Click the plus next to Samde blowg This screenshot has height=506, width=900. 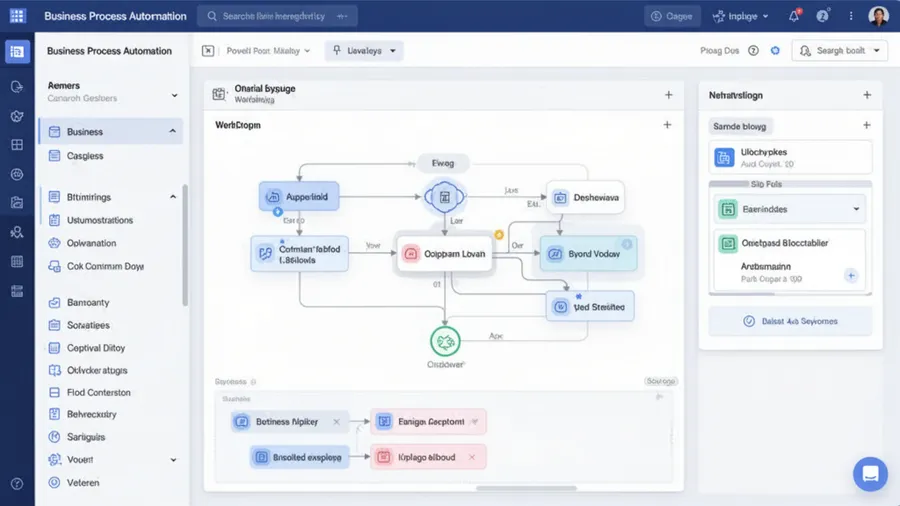[867, 125]
